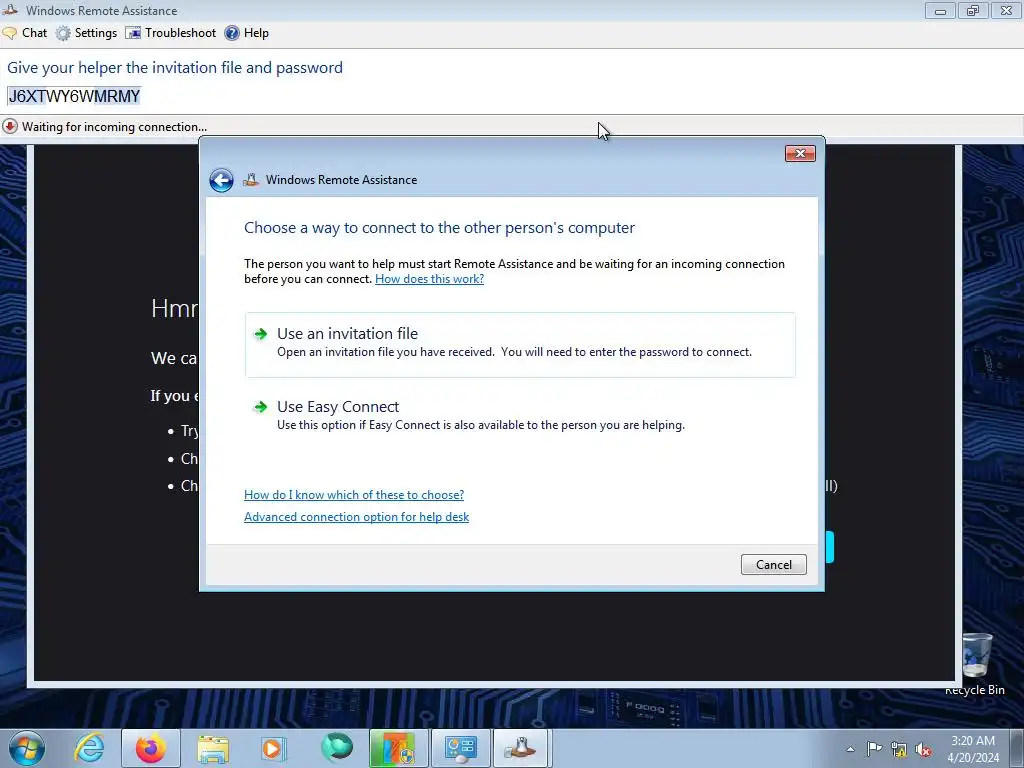Click the Settings gear icon
Screen dimensions: 1024x768
pyautogui.click(x=63, y=33)
